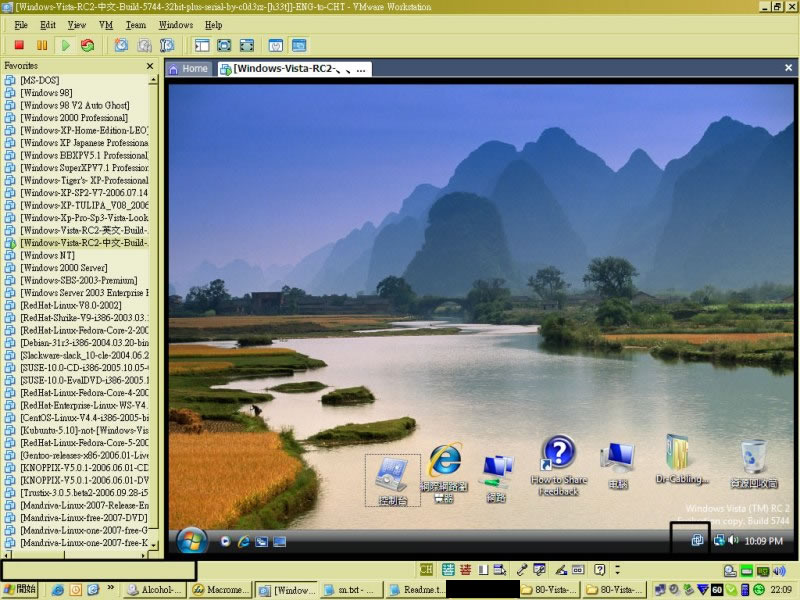Click the Revert to Snapshot icon
Screen dimensions: 800x600
(144, 45)
